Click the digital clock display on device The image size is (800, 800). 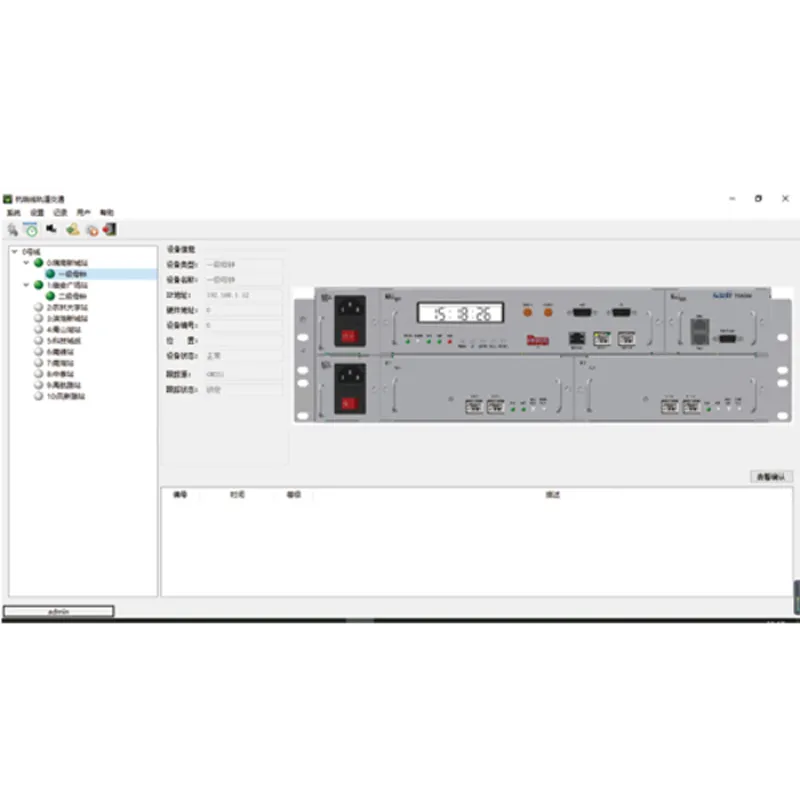460,313
